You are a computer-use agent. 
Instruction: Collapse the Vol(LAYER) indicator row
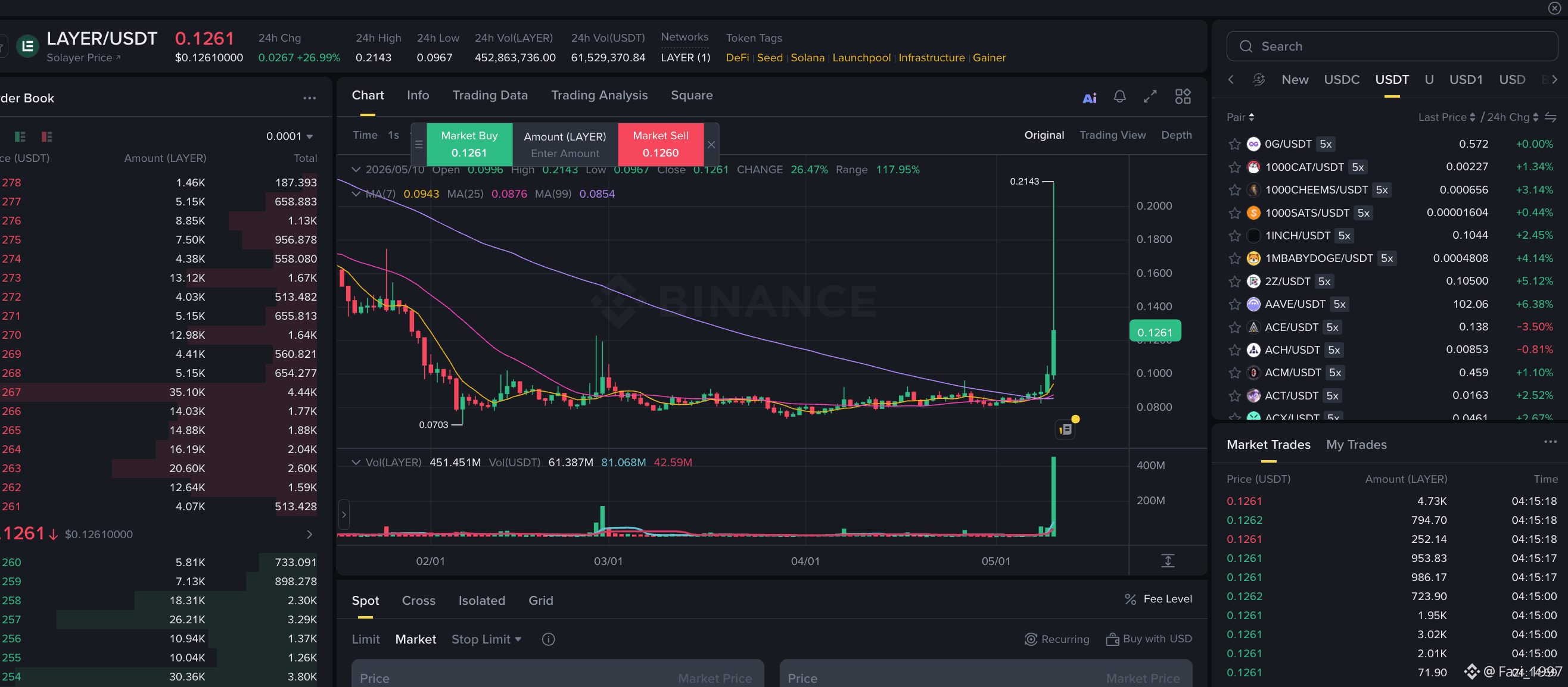356,463
